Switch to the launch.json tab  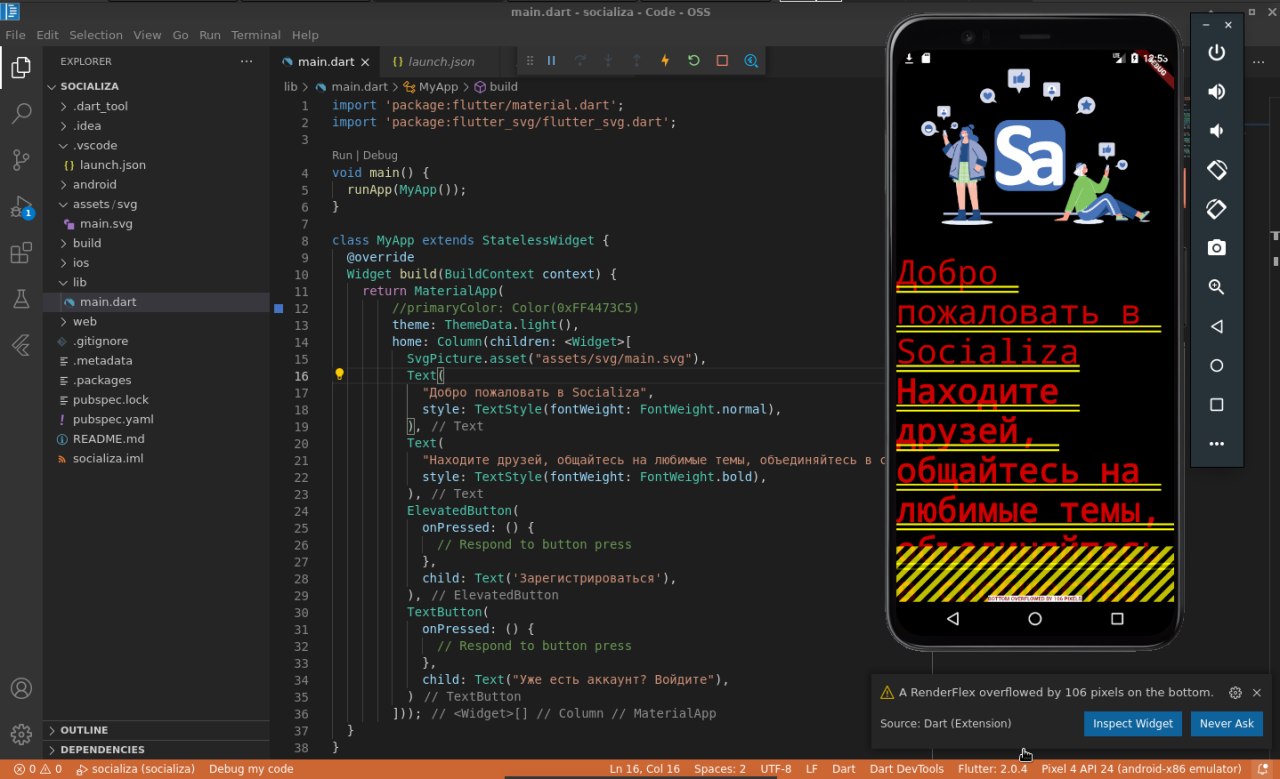click(x=440, y=61)
